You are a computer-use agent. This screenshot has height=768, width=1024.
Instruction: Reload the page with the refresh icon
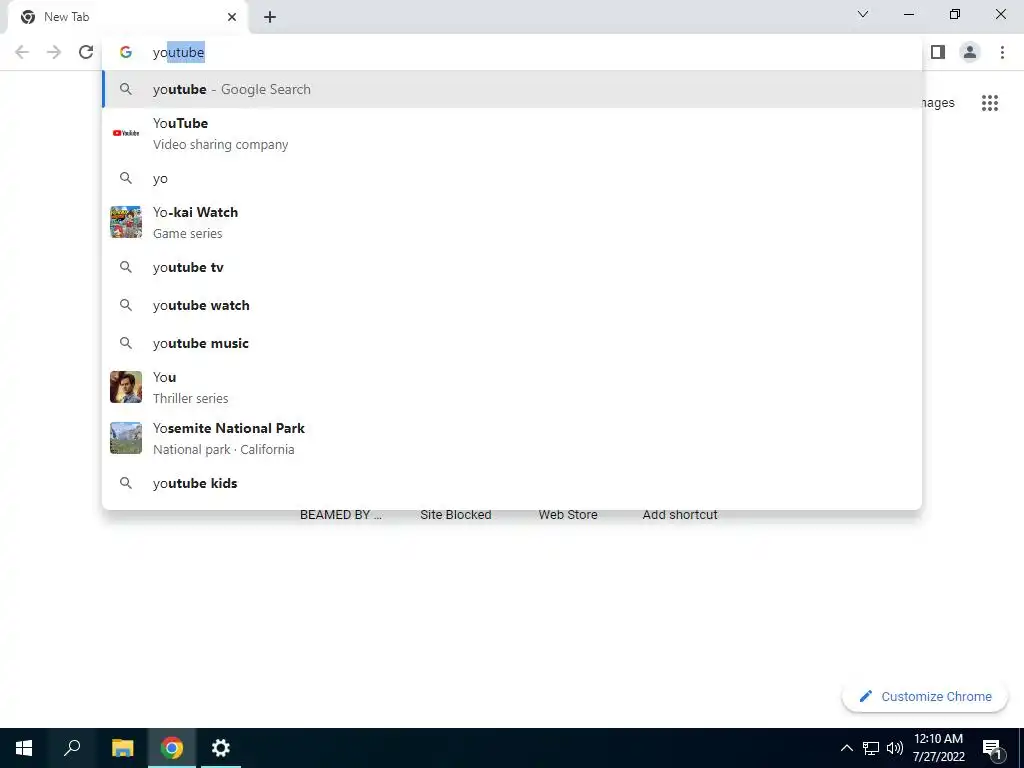[86, 52]
